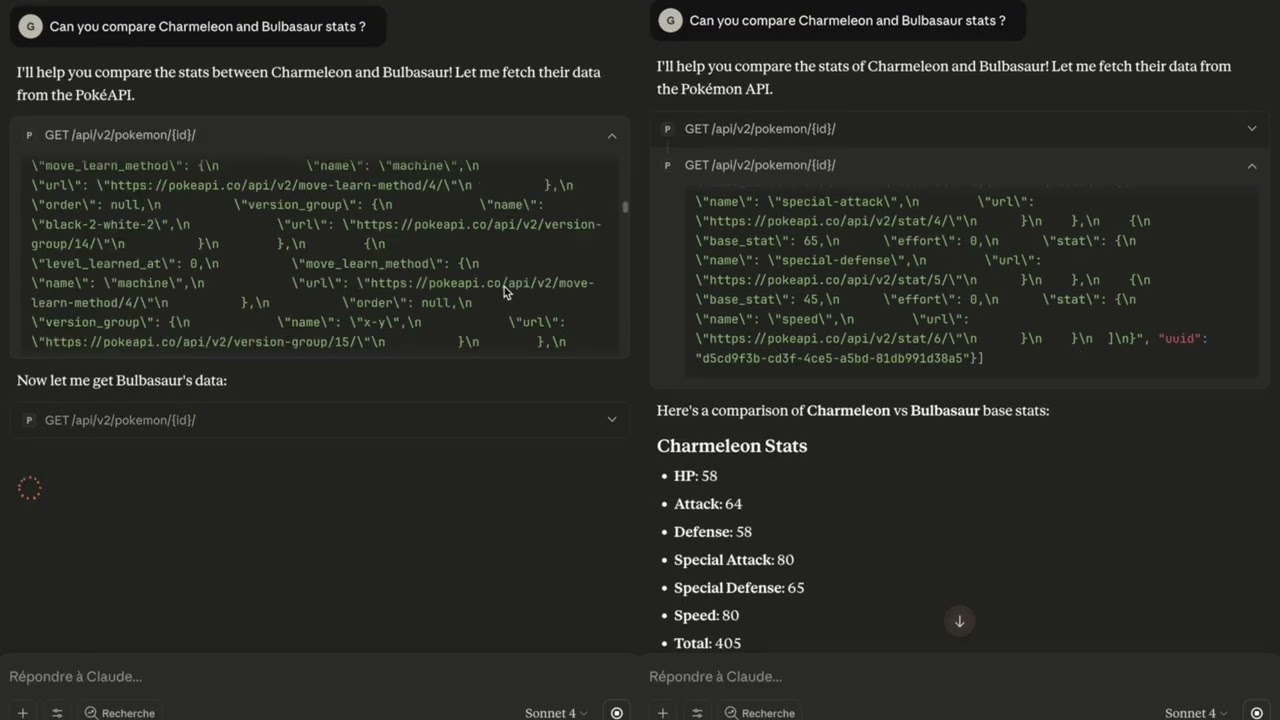Open the tools settings sliders icon in left chat
The width and height of the screenshot is (1280, 720).
57,713
